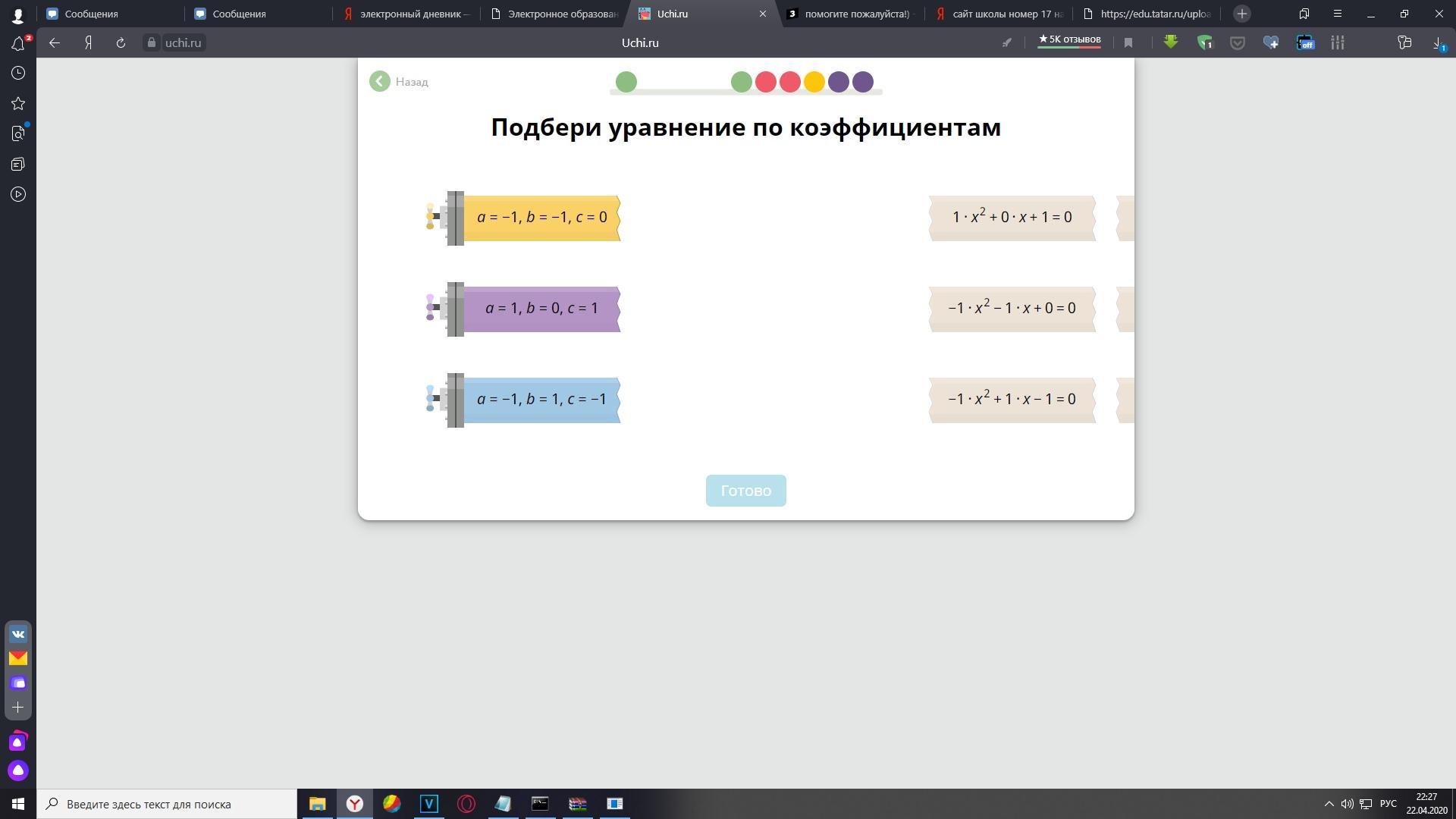Open VK messenger icon in the sidebar
The image size is (1456, 819).
(x=18, y=635)
